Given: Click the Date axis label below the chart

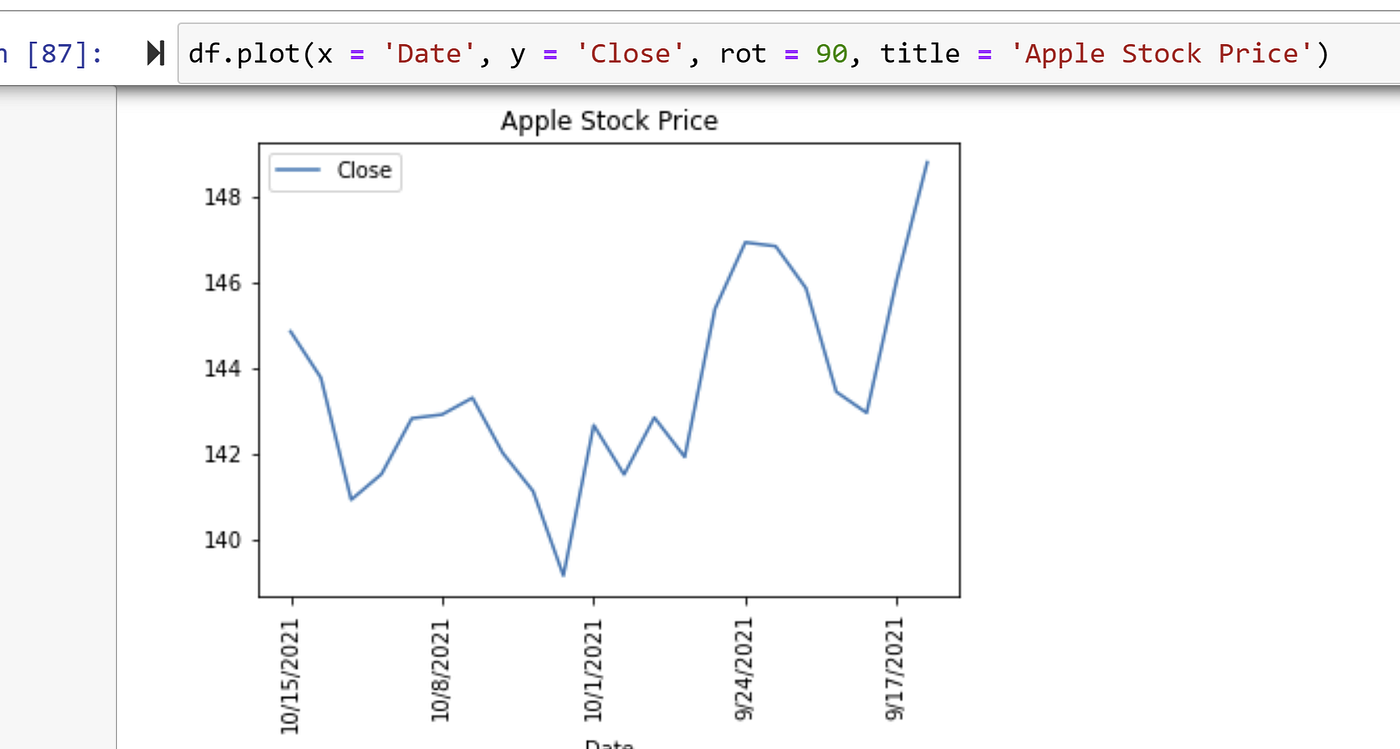Looking at the screenshot, I should (610, 744).
